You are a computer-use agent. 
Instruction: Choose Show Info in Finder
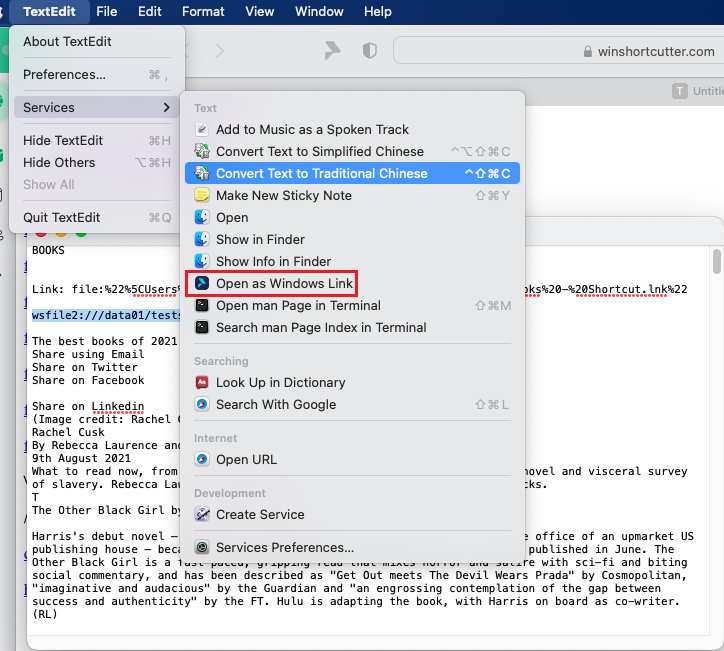(273, 262)
